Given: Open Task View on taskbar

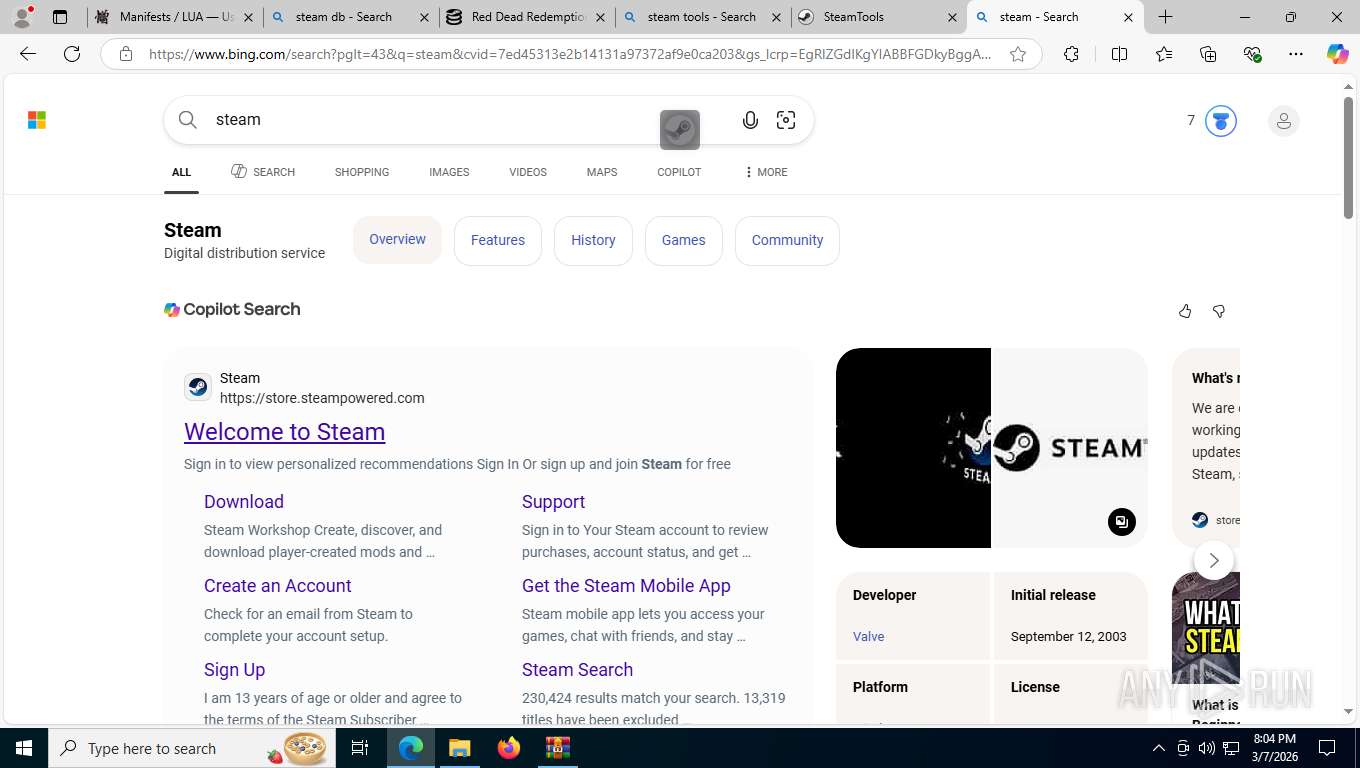Looking at the screenshot, I should click(x=360, y=748).
